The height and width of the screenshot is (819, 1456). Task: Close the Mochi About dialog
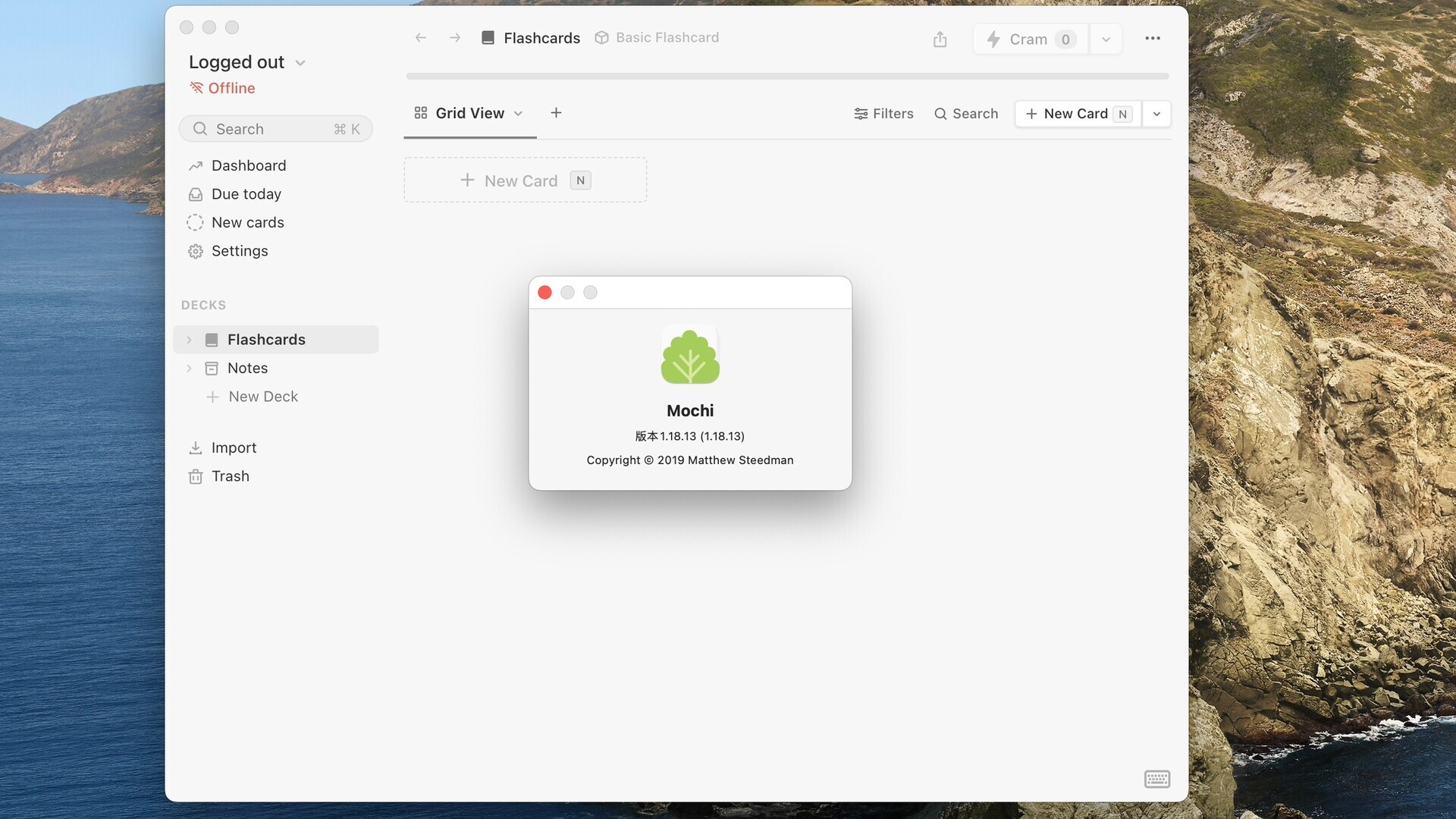click(544, 293)
